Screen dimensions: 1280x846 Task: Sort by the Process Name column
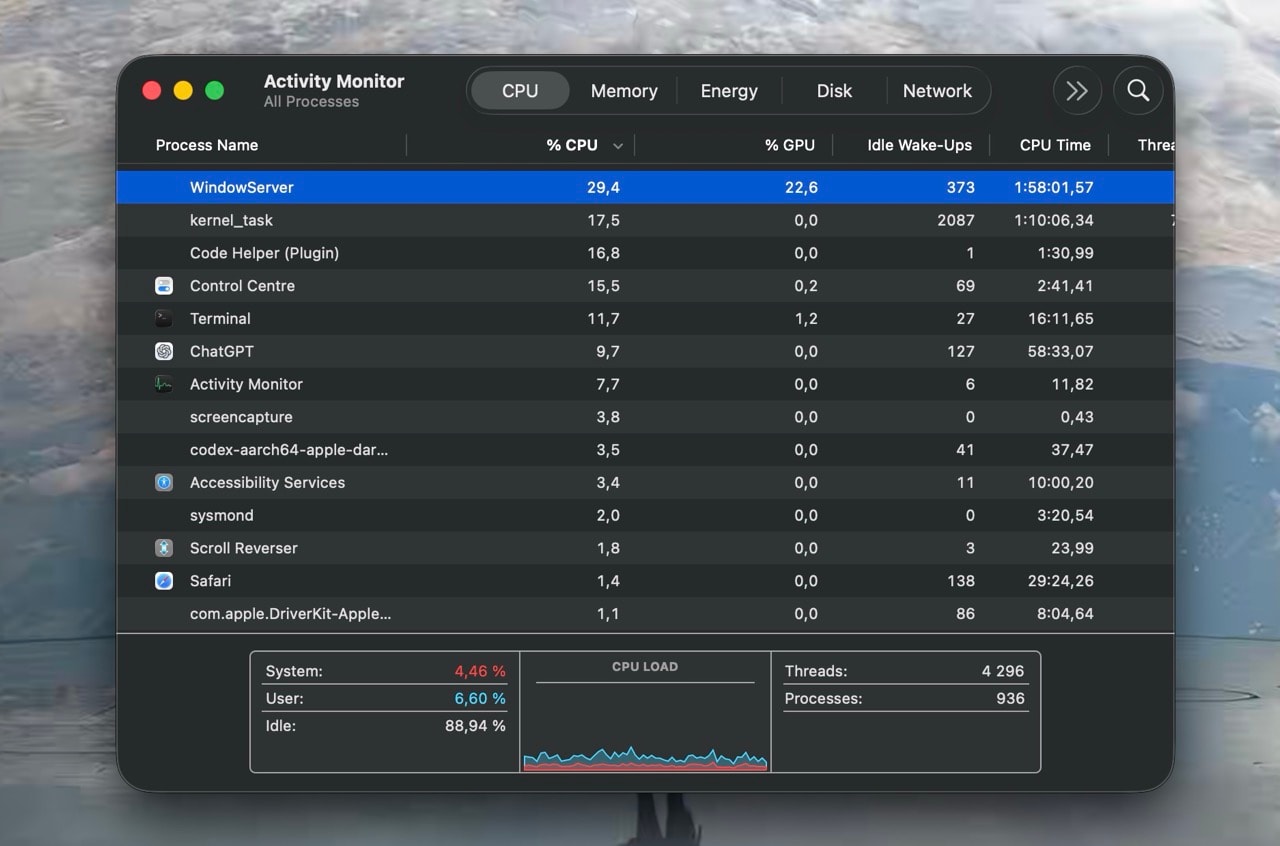tap(207, 145)
